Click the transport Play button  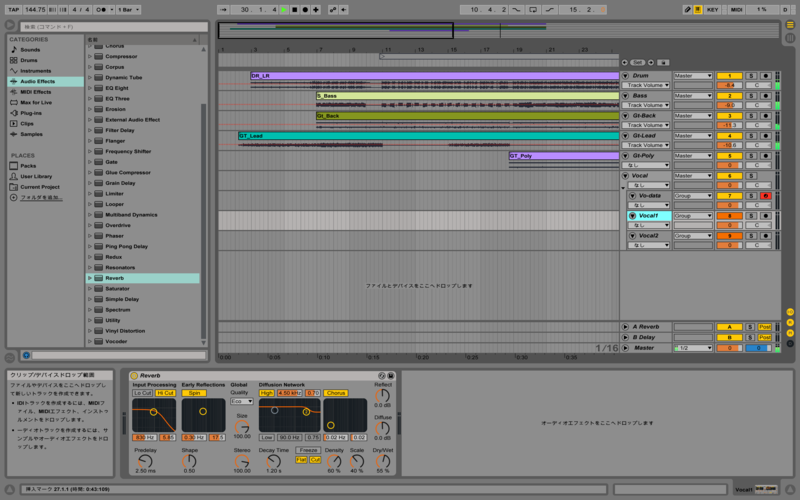(x=284, y=10)
